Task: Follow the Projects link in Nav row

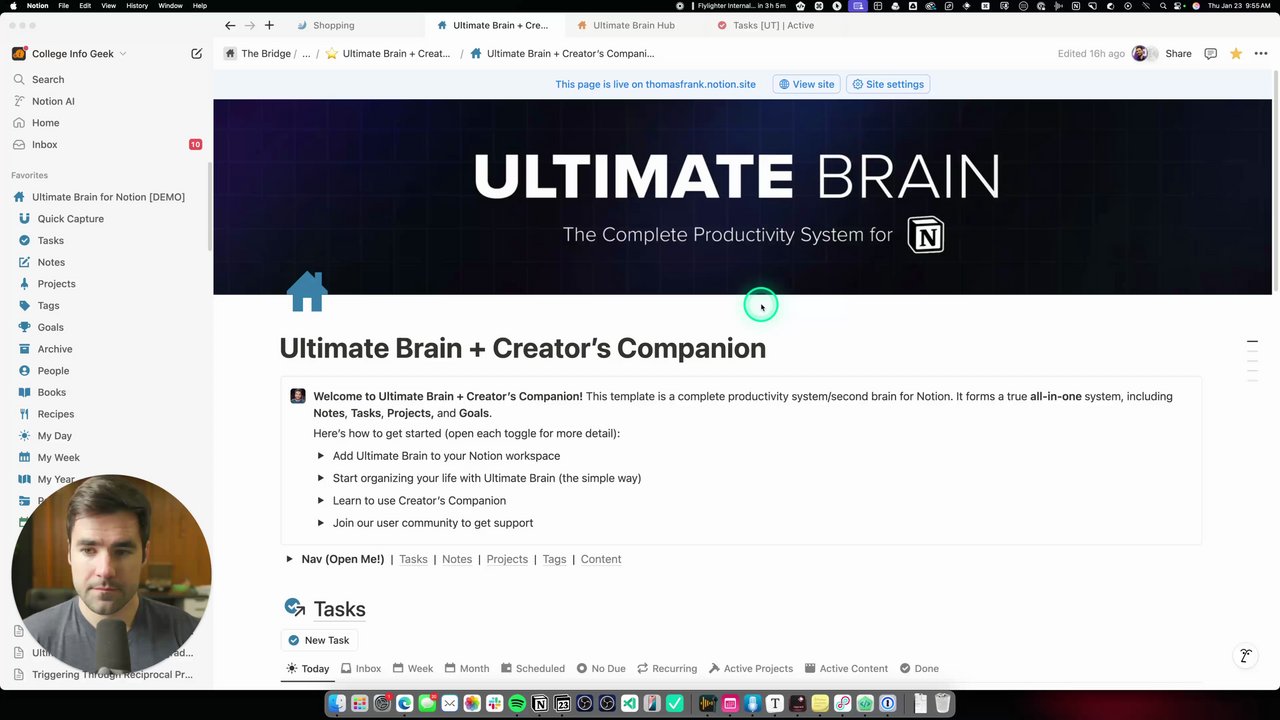Action: (507, 559)
